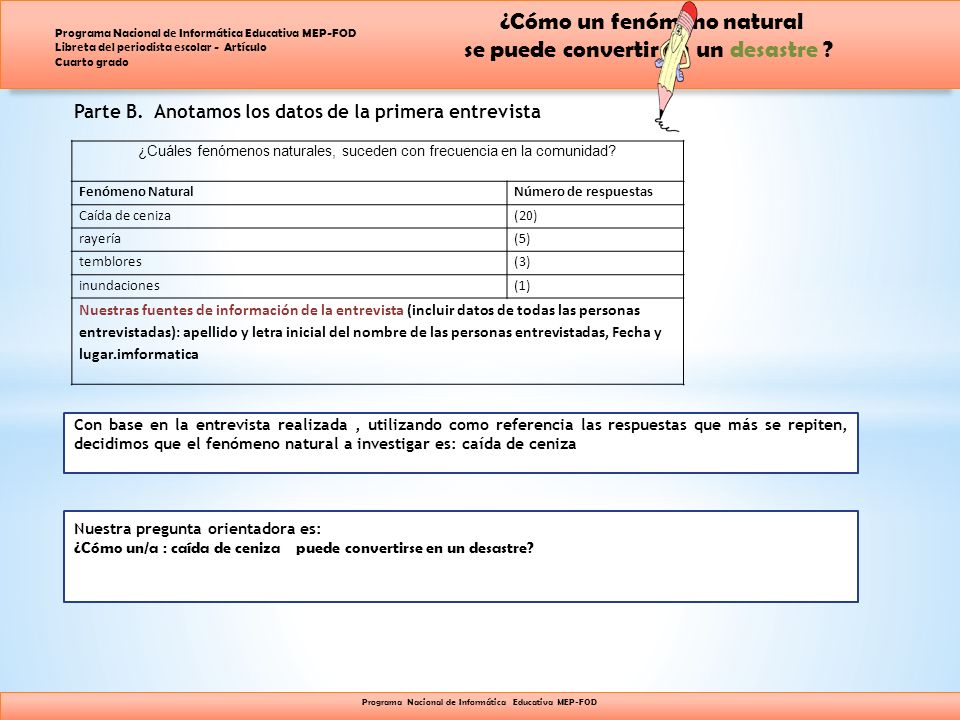This screenshot has height=720, width=960.
Task: Click red text 'Nuestras fuentes de información'
Action: click(241, 310)
